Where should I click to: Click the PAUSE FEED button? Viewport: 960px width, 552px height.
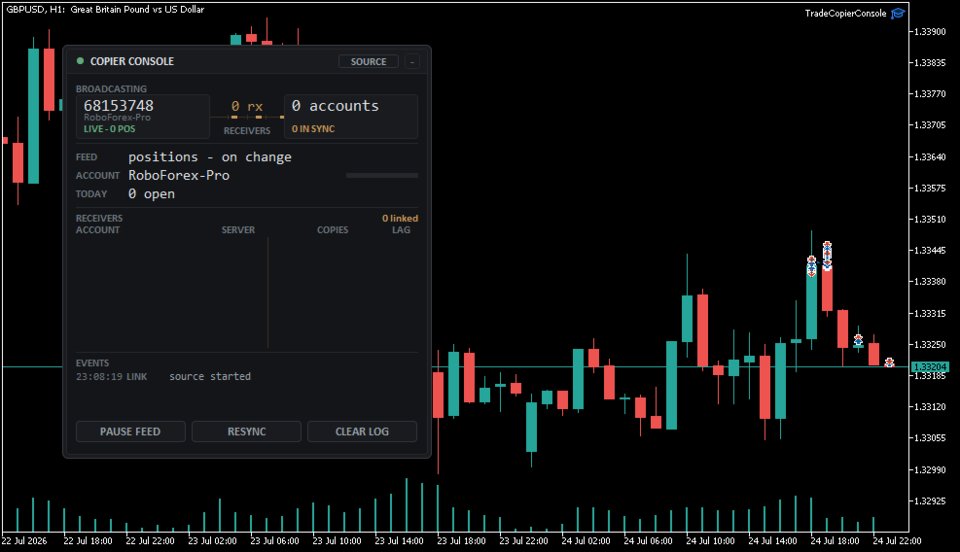point(130,431)
